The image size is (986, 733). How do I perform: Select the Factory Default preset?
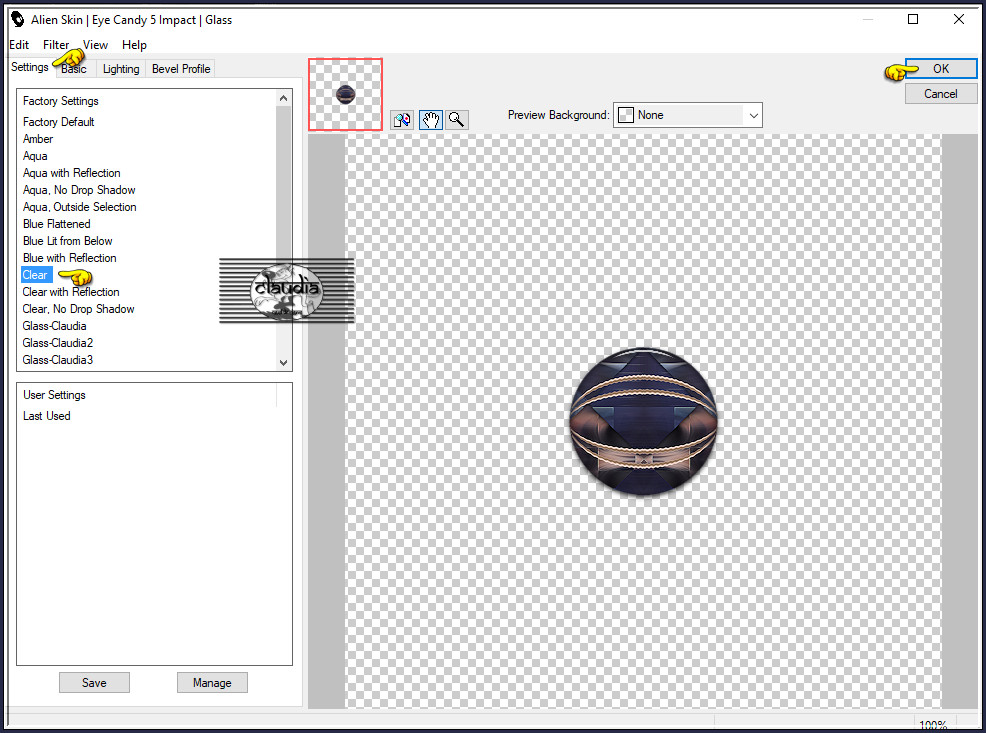(58, 122)
